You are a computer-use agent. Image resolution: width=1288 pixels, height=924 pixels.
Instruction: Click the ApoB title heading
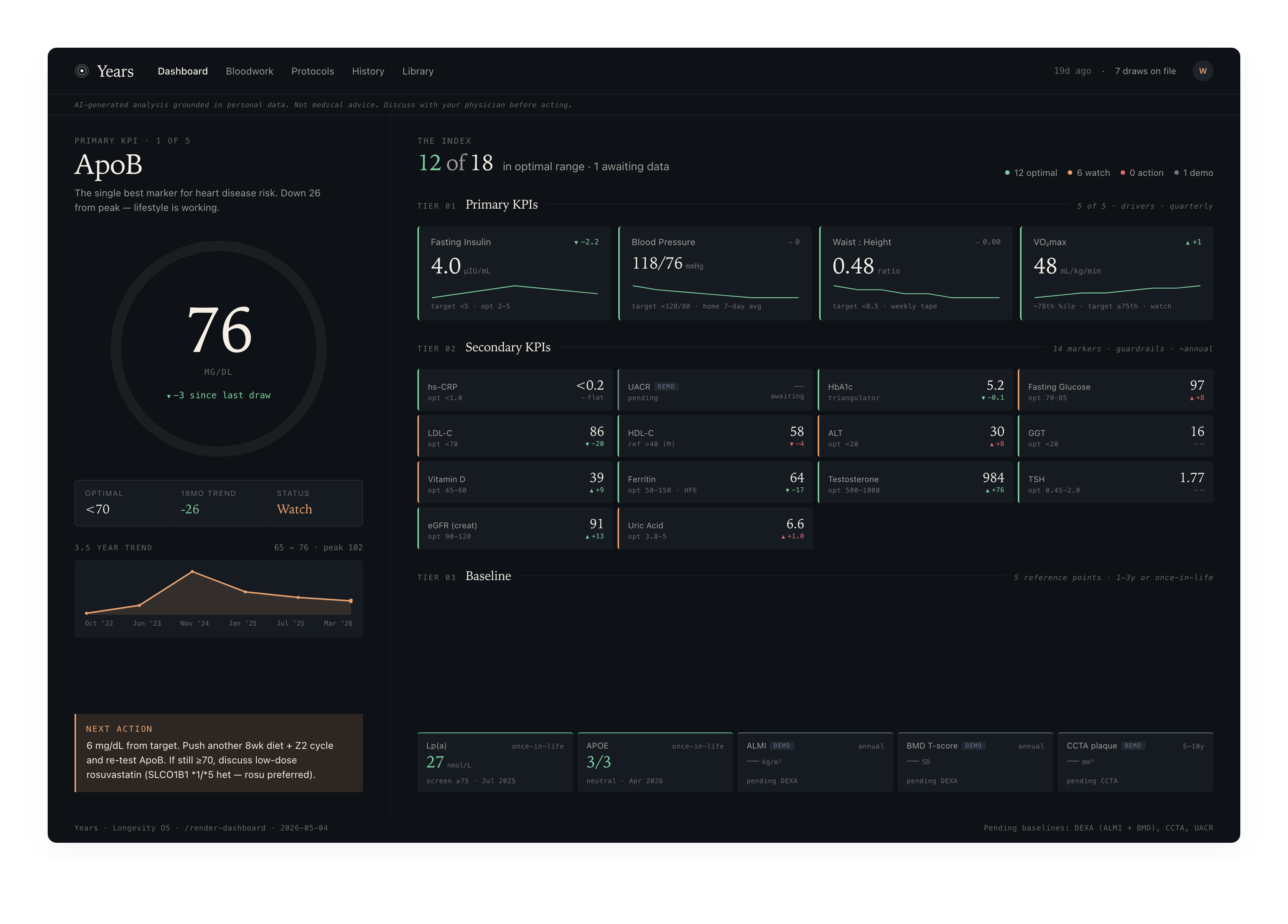point(108,165)
